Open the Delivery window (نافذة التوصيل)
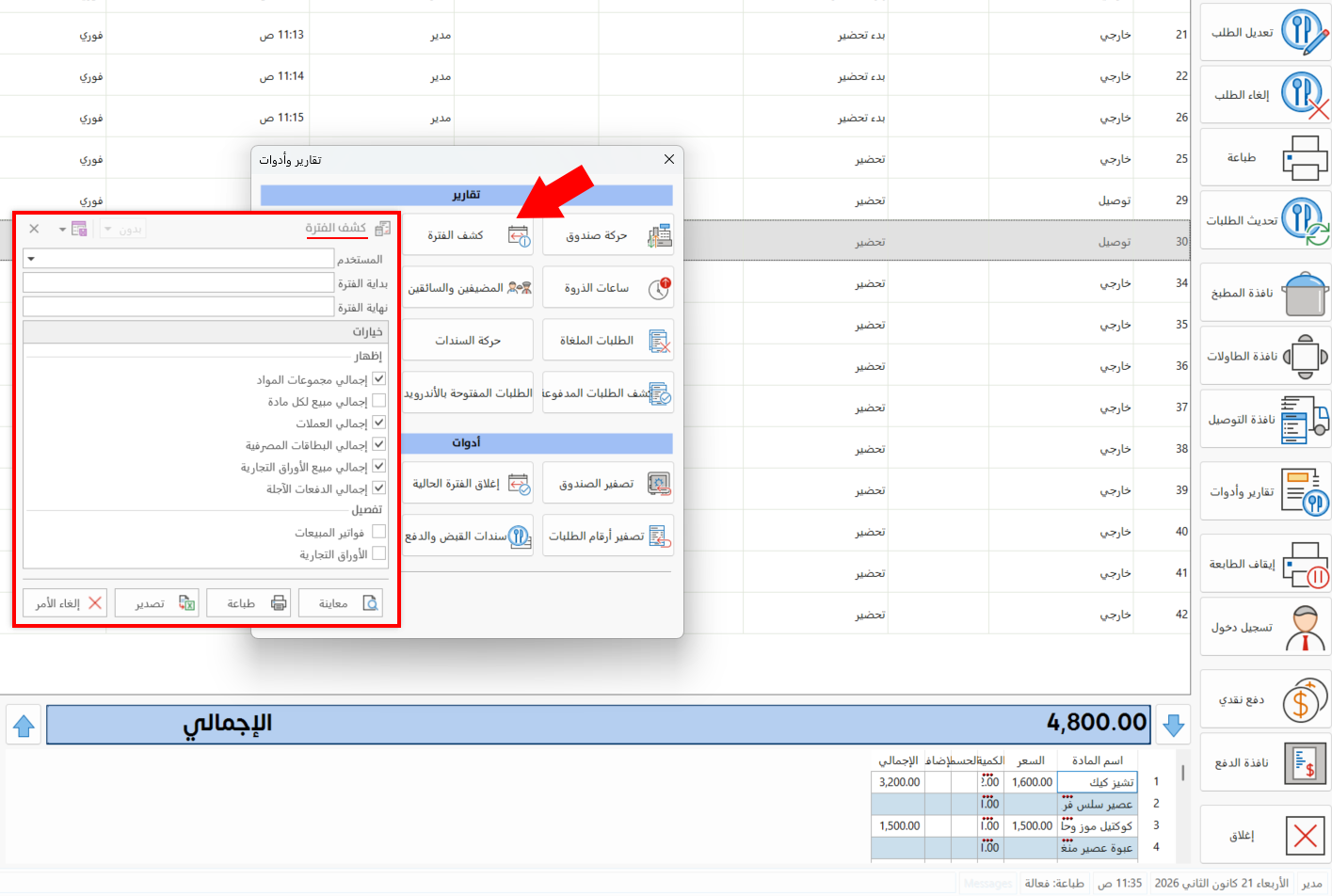The height and width of the screenshot is (896, 1332). pos(1266,419)
